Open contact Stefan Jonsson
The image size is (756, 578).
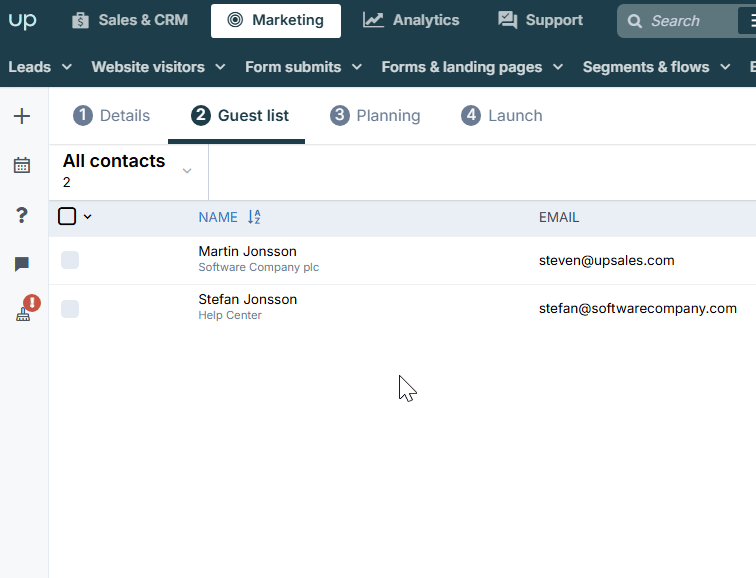247,299
